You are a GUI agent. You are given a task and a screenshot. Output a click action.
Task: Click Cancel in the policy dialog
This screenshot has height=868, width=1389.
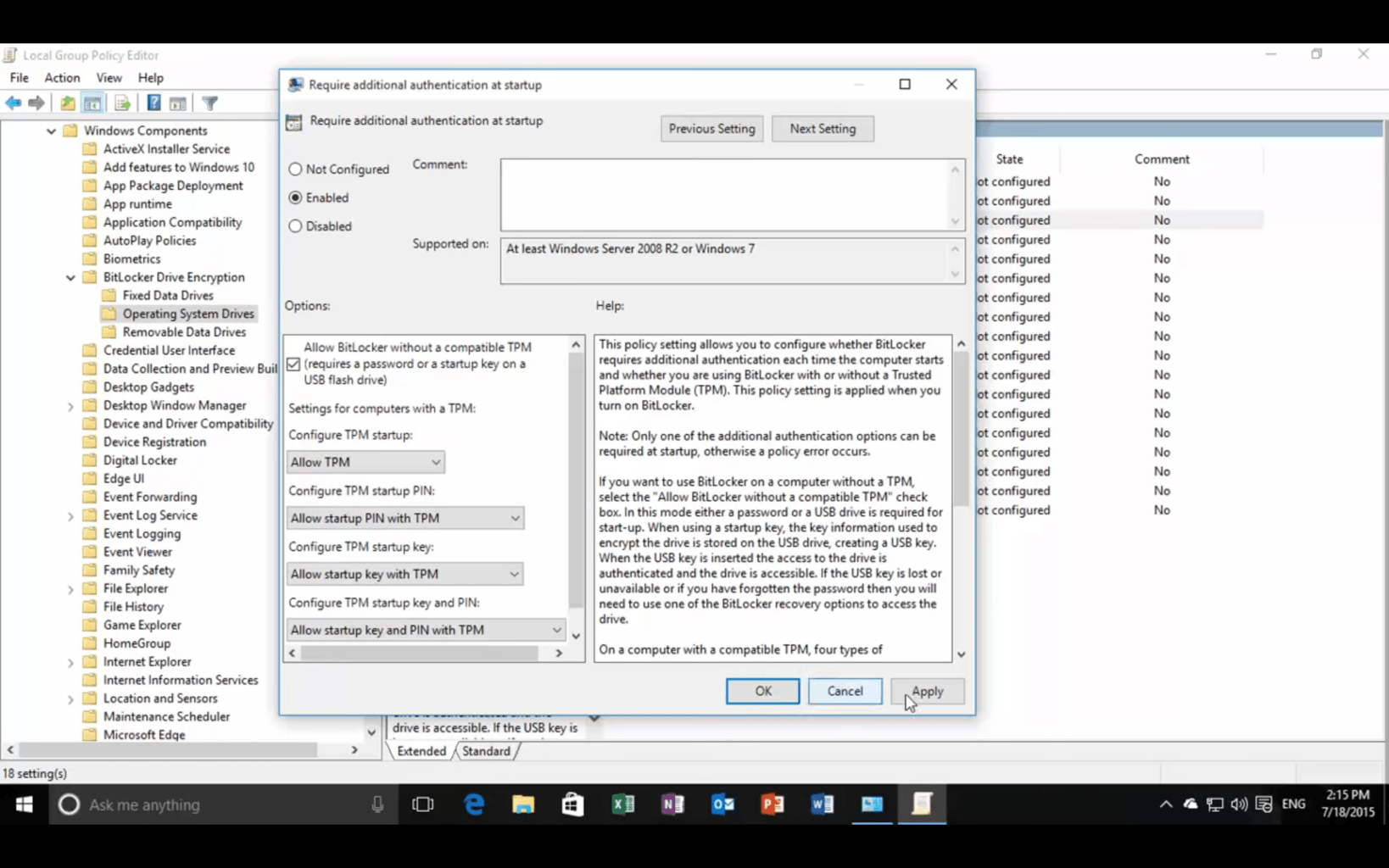tap(845, 692)
